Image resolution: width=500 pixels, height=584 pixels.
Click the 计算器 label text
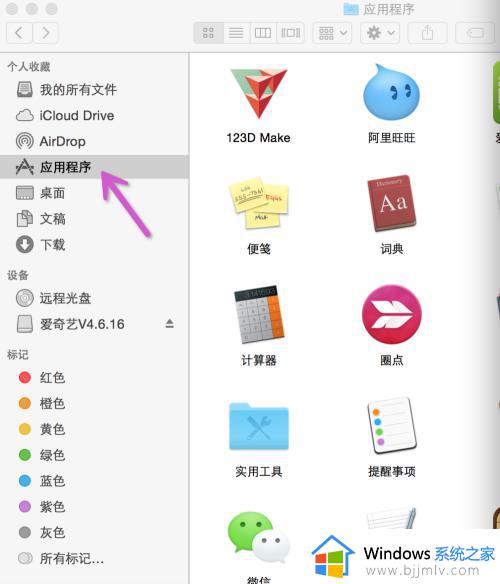[259, 360]
